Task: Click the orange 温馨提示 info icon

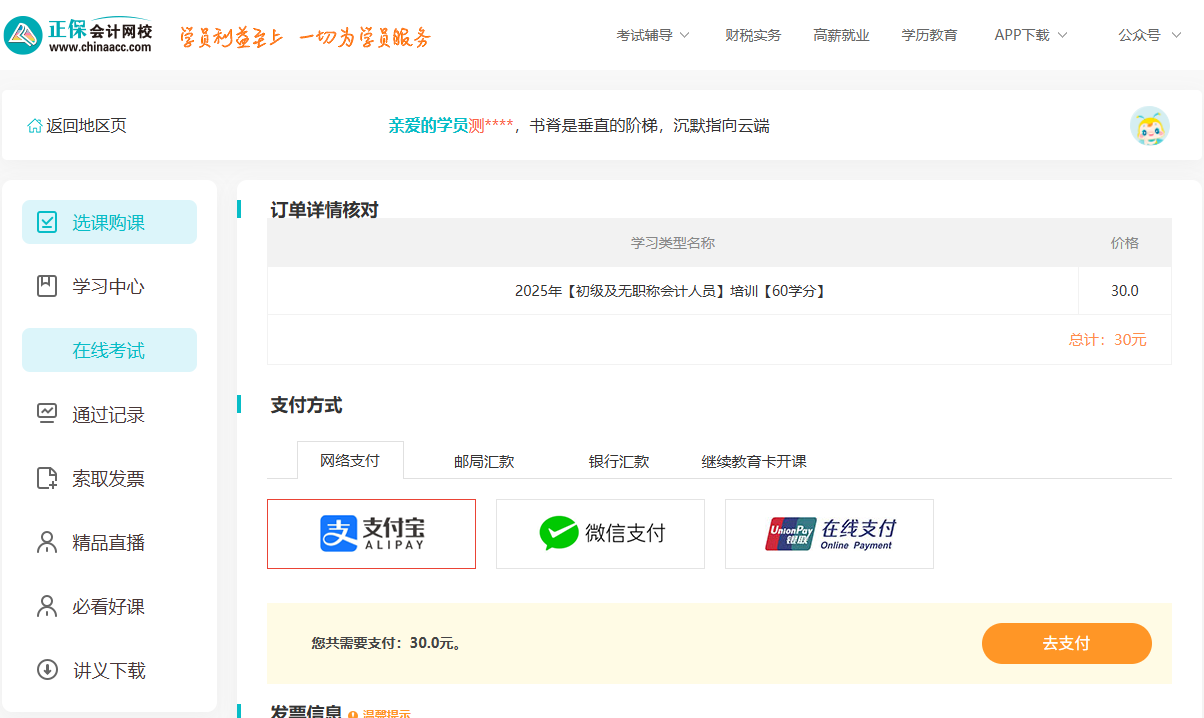Action: tap(353, 714)
